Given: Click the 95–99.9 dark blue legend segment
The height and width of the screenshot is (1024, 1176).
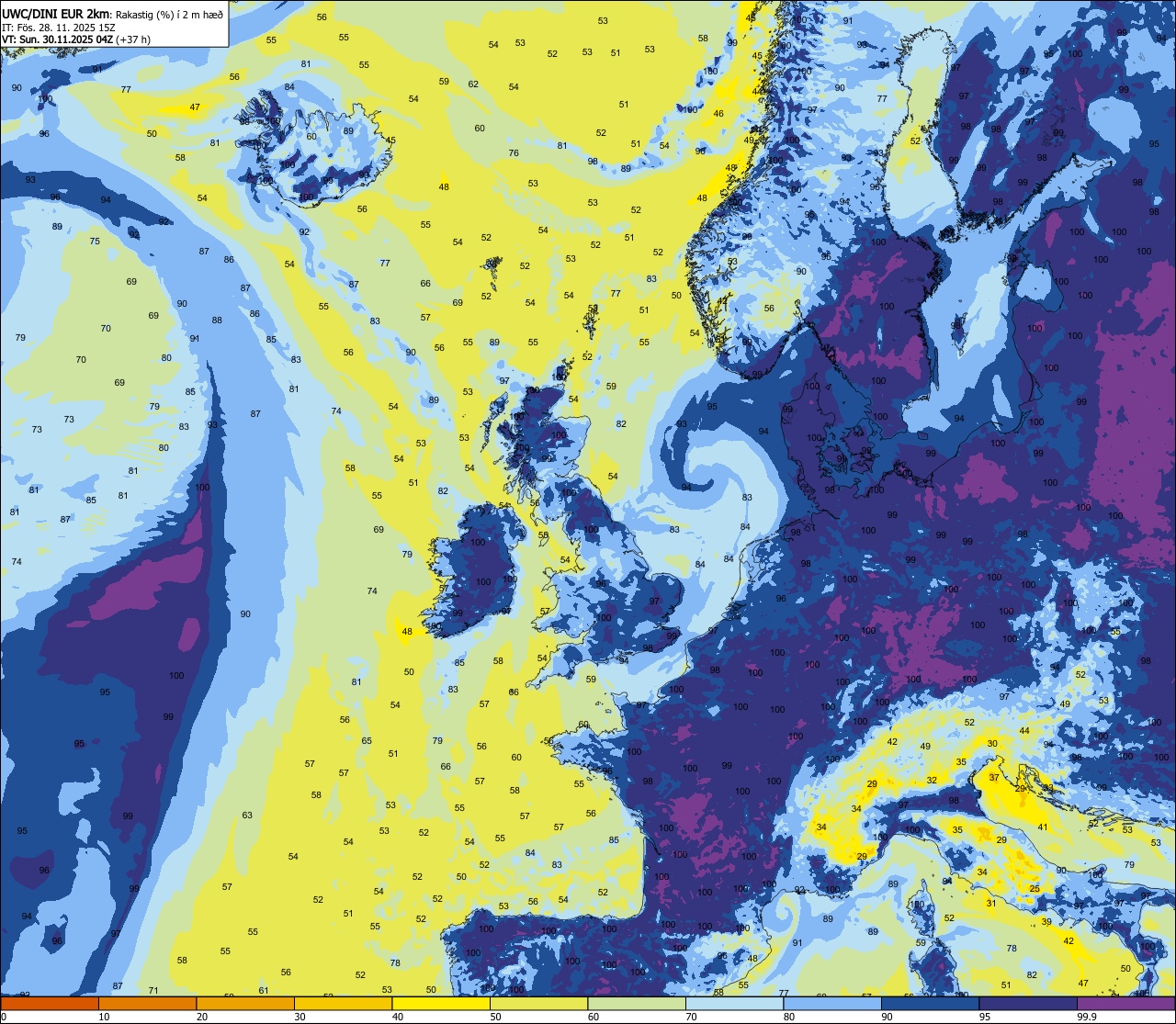Looking at the screenshot, I should 1028,1003.
